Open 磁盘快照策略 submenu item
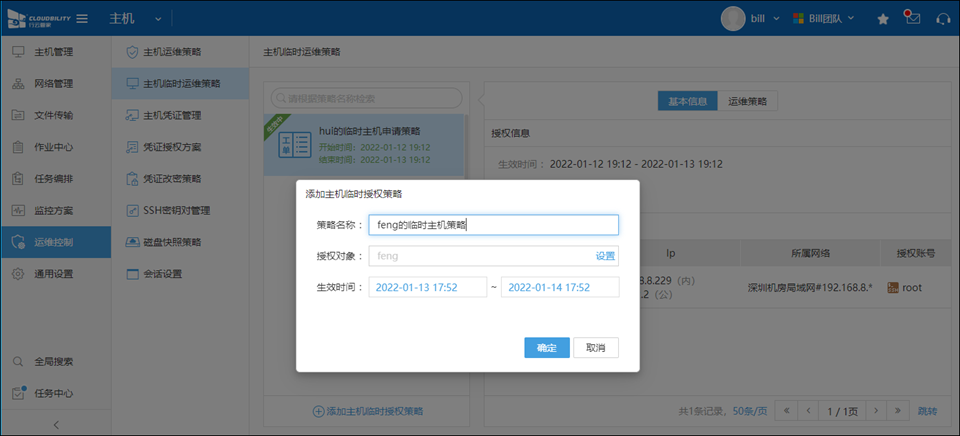The image size is (960, 436). coord(180,242)
